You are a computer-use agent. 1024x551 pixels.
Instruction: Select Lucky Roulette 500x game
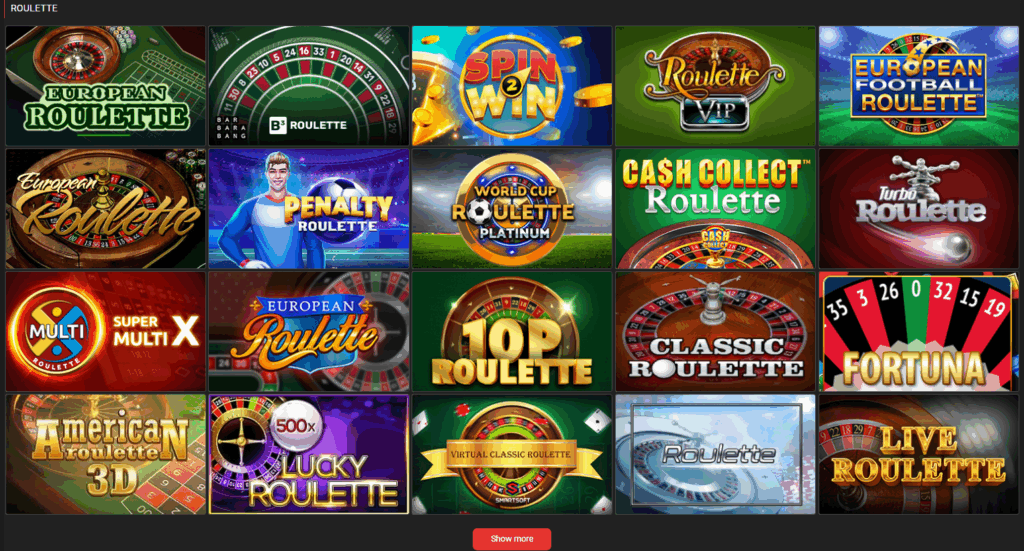309,454
